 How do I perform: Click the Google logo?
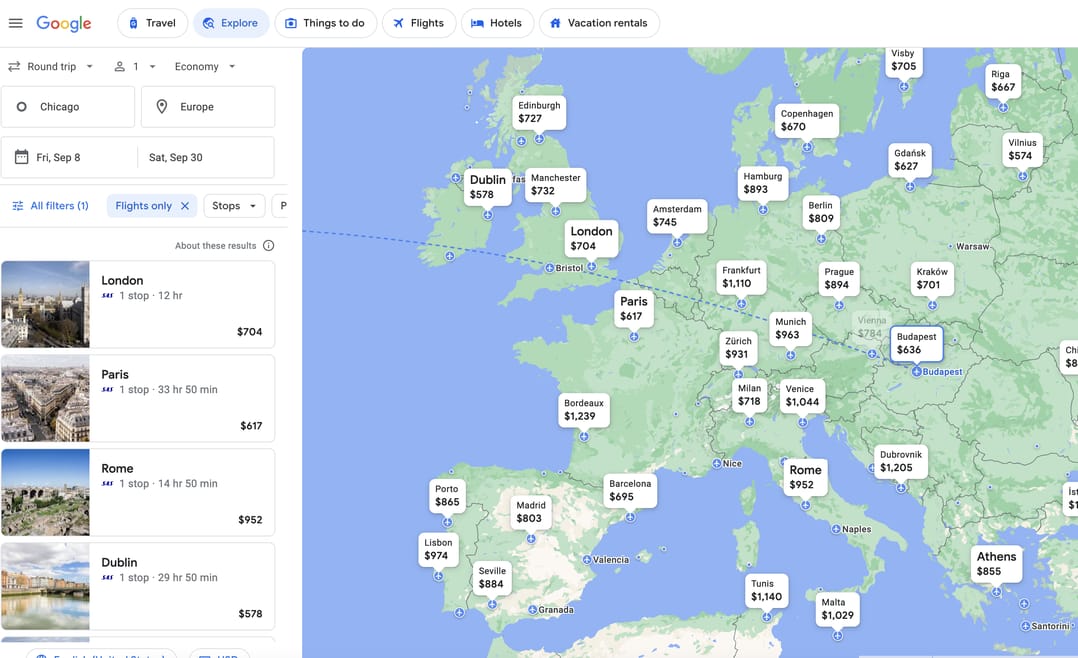(64, 23)
